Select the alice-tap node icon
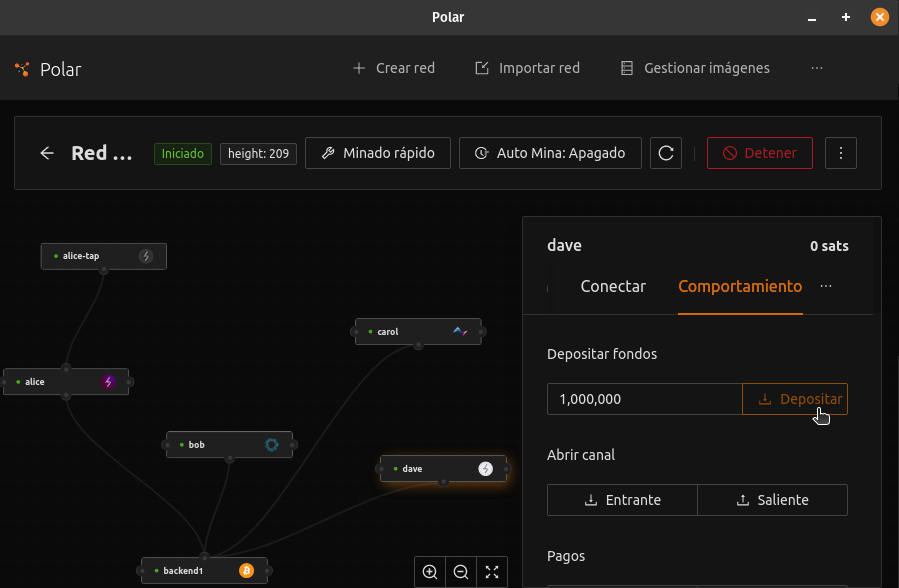The width and height of the screenshot is (899, 588). click(x=146, y=256)
